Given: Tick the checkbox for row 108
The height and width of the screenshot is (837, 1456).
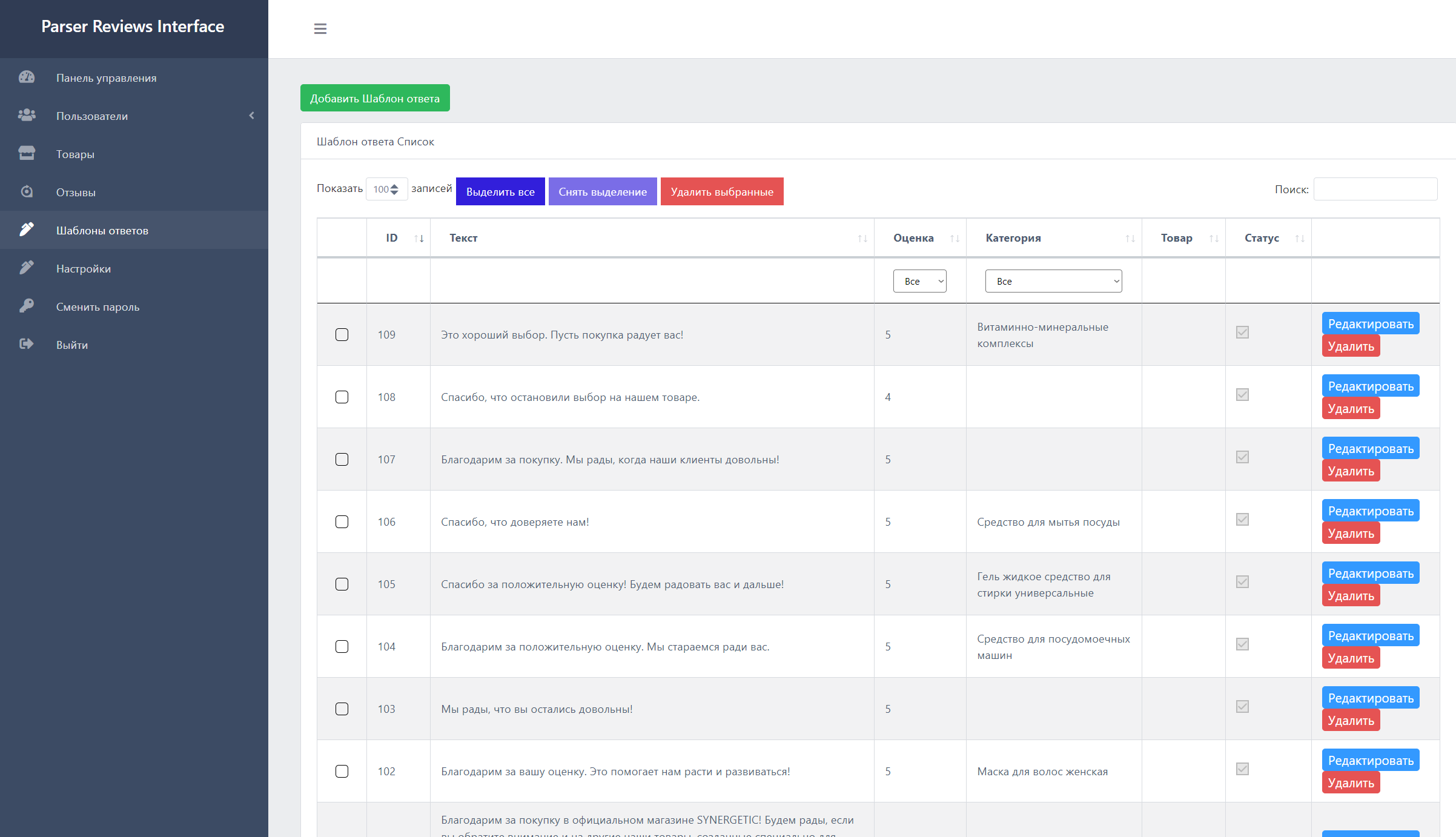Looking at the screenshot, I should pos(342,397).
